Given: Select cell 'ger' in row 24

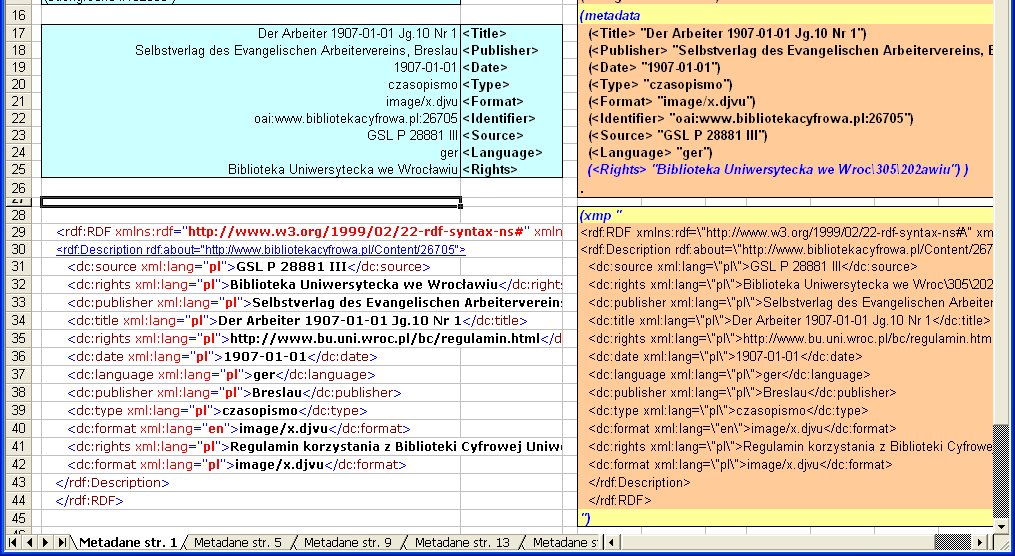Looking at the screenshot, I should [x=251, y=153].
